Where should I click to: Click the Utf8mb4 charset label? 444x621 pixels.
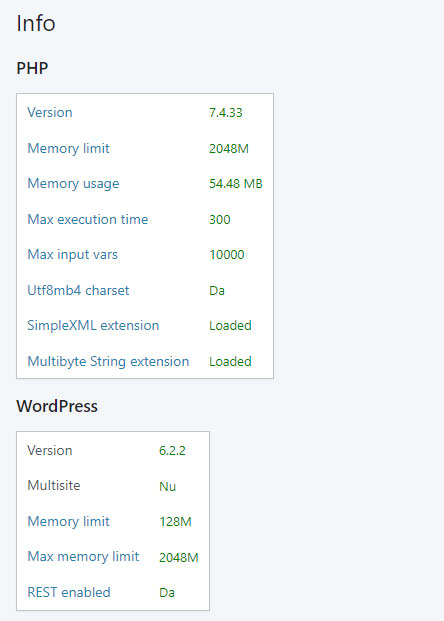[x=78, y=290]
